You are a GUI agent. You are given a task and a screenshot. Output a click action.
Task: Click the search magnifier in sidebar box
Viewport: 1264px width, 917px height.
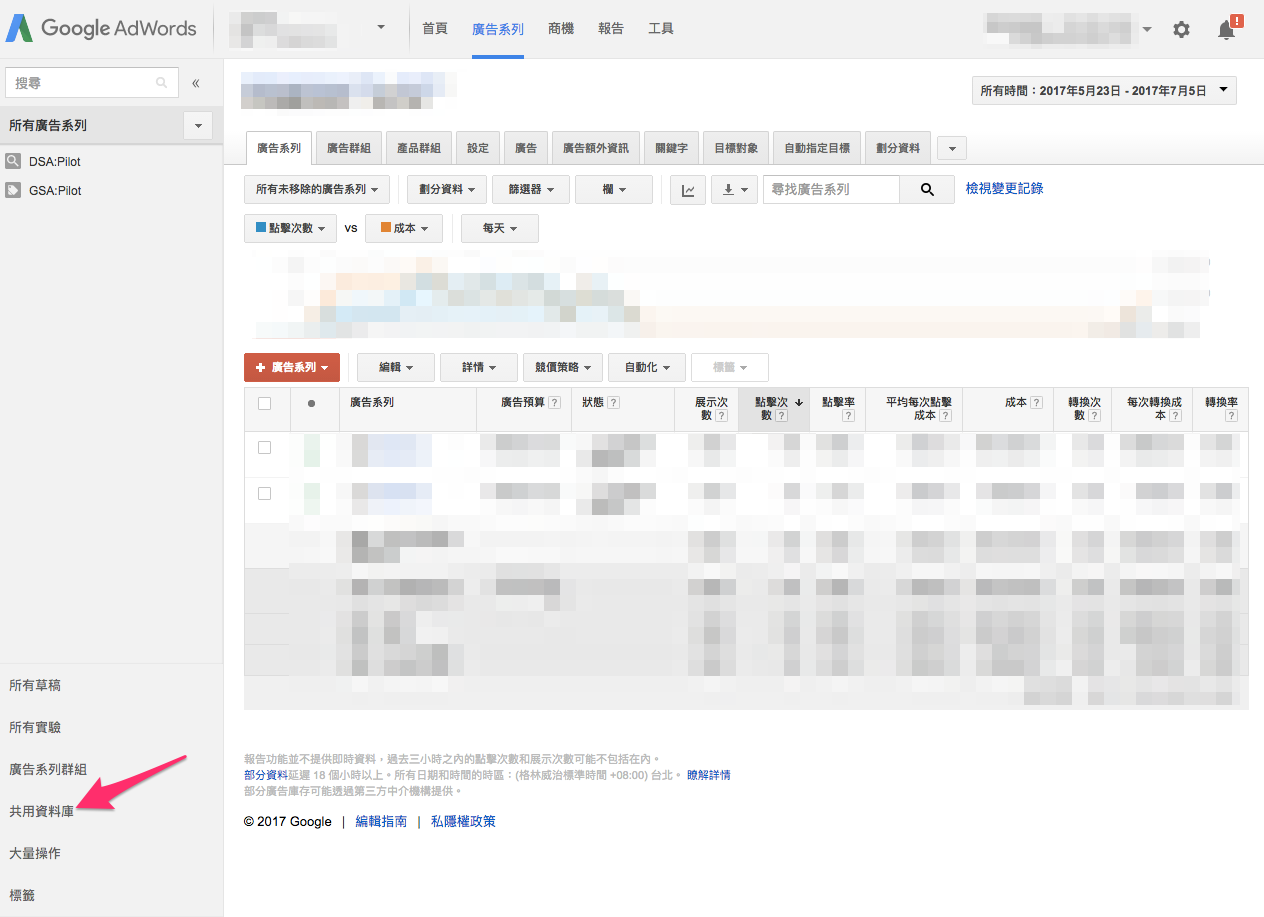coord(162,83)
